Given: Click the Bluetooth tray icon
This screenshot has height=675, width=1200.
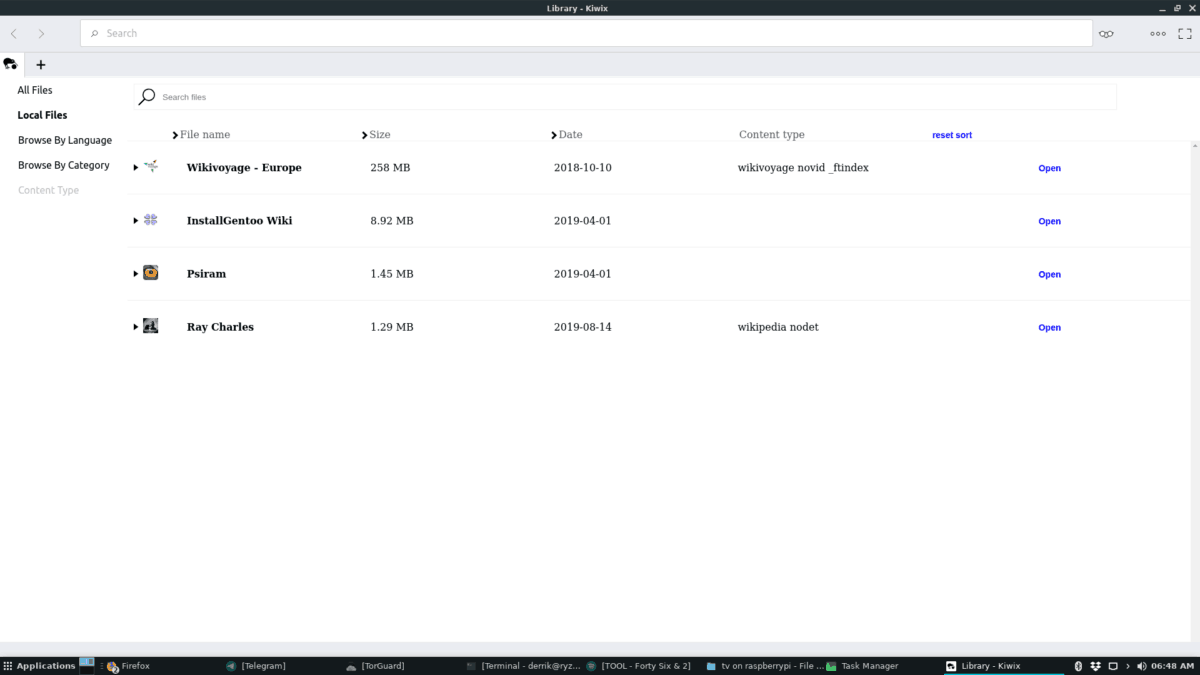Looking at the screenshot, I should [x=1079, y=666].
